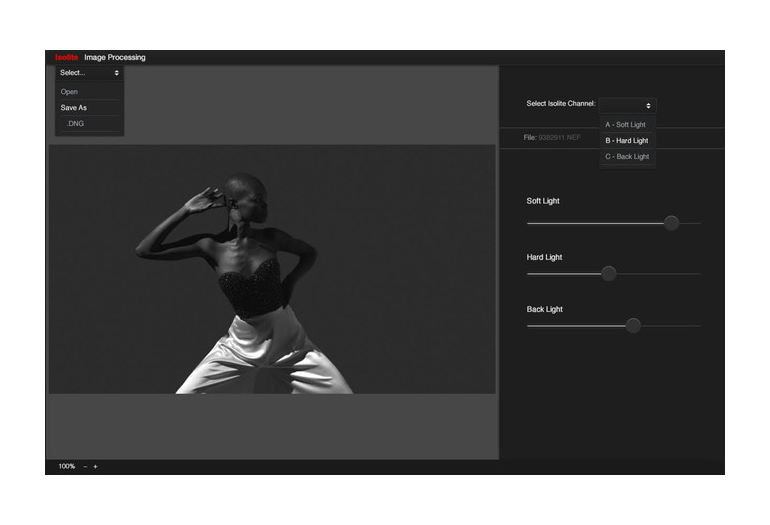Click the file name 9382911.NEF

(559, 137)
